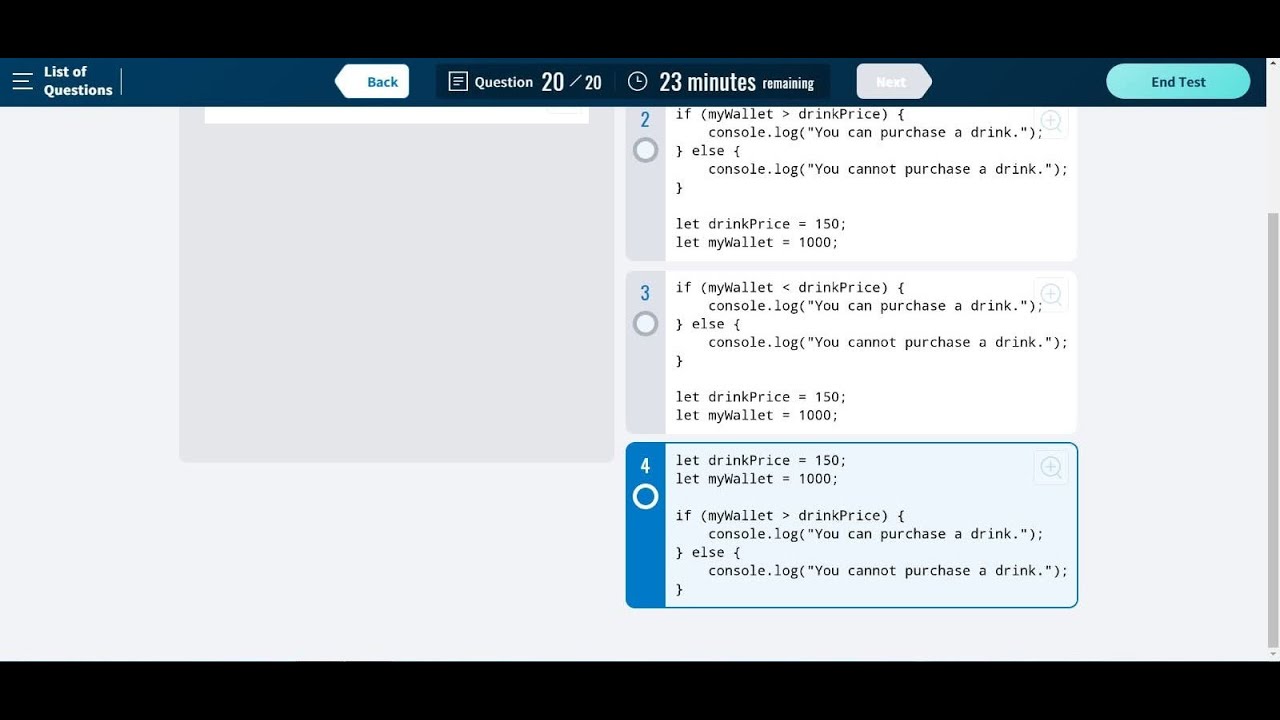The height and width of the screenshot is (720, 1280).
Task: Click the List of Questions label
Action: (78, 81)
